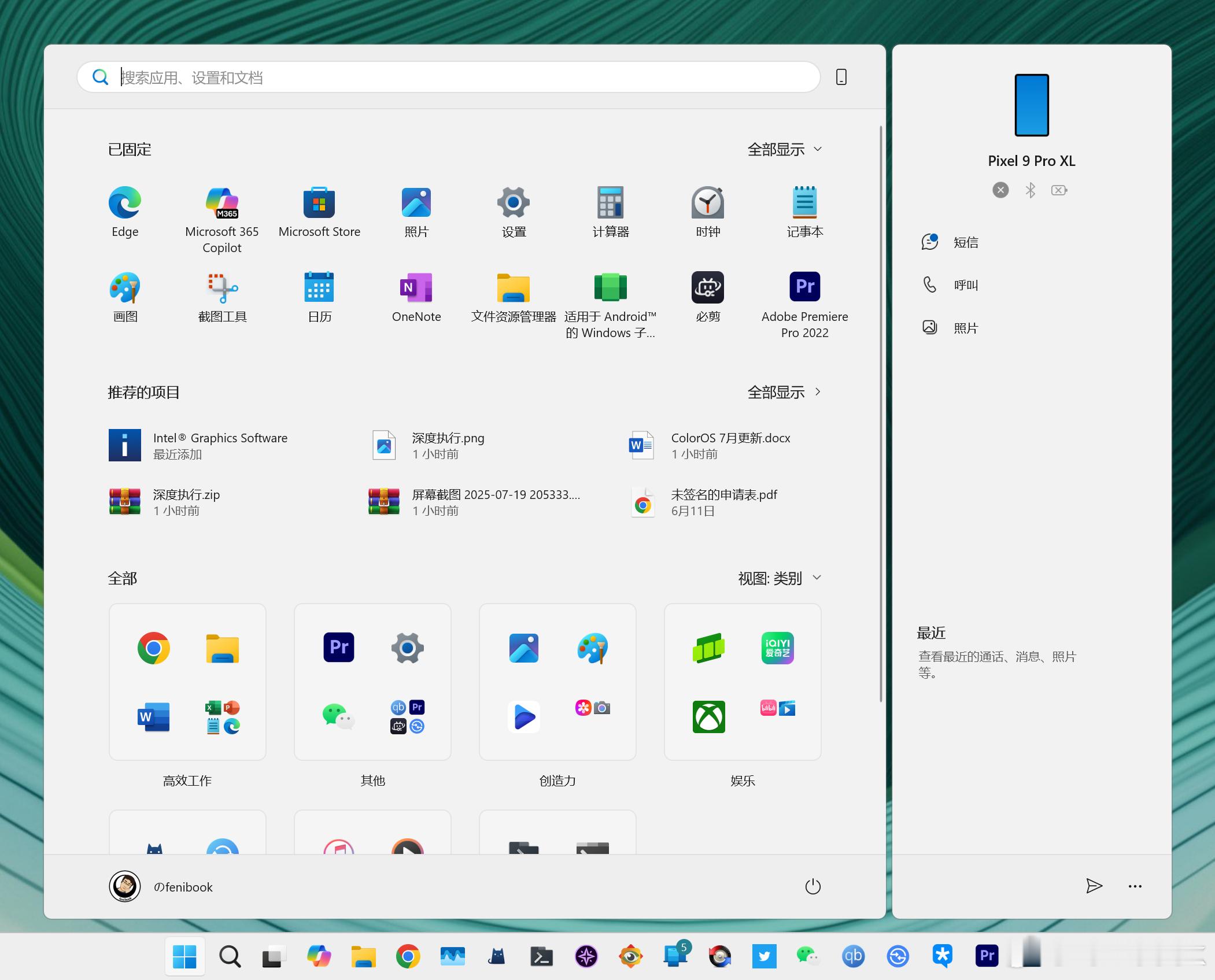Show all recommended items via 全部显示
The image size is (1215, 980).
784,392
